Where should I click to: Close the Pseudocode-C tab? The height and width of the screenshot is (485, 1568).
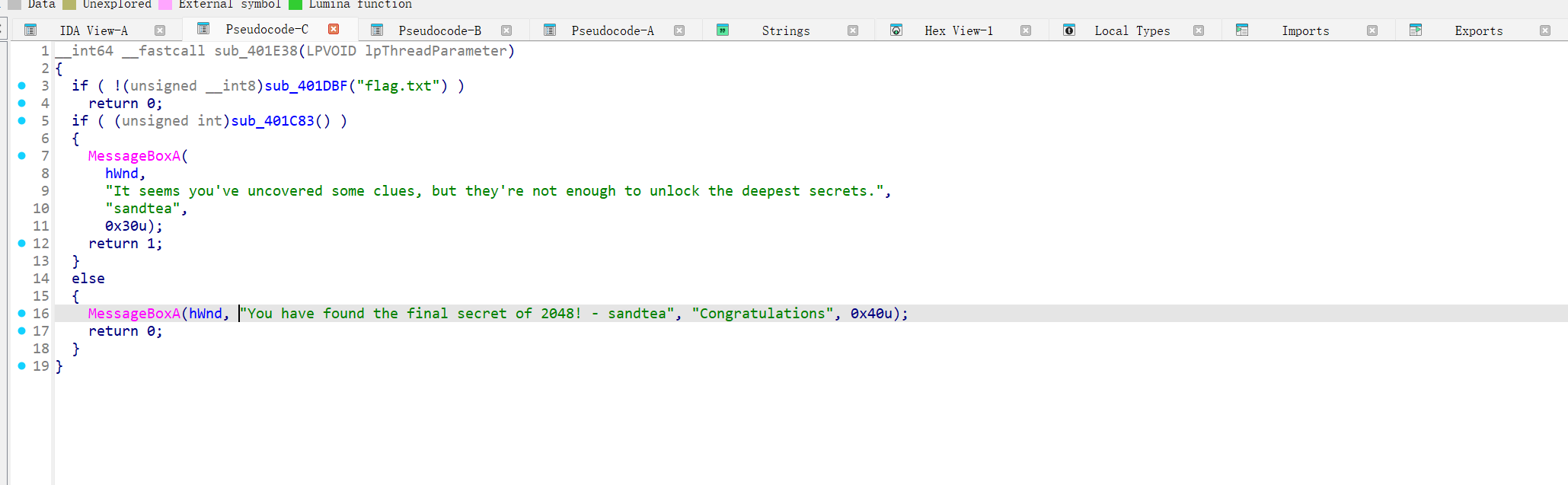click(x=334, y=29)
